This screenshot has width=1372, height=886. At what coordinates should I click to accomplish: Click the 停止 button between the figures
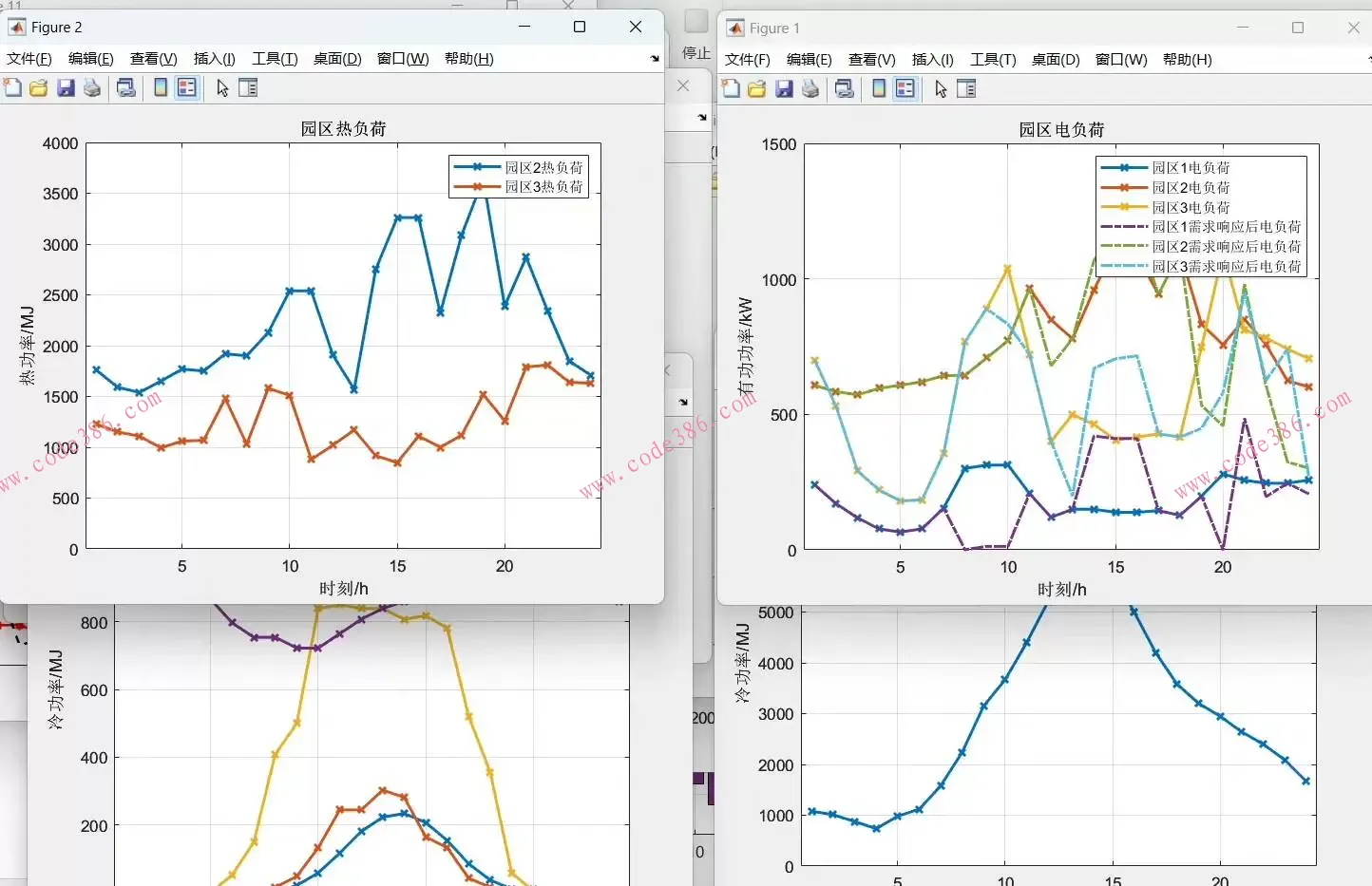(x=696, y=52)
